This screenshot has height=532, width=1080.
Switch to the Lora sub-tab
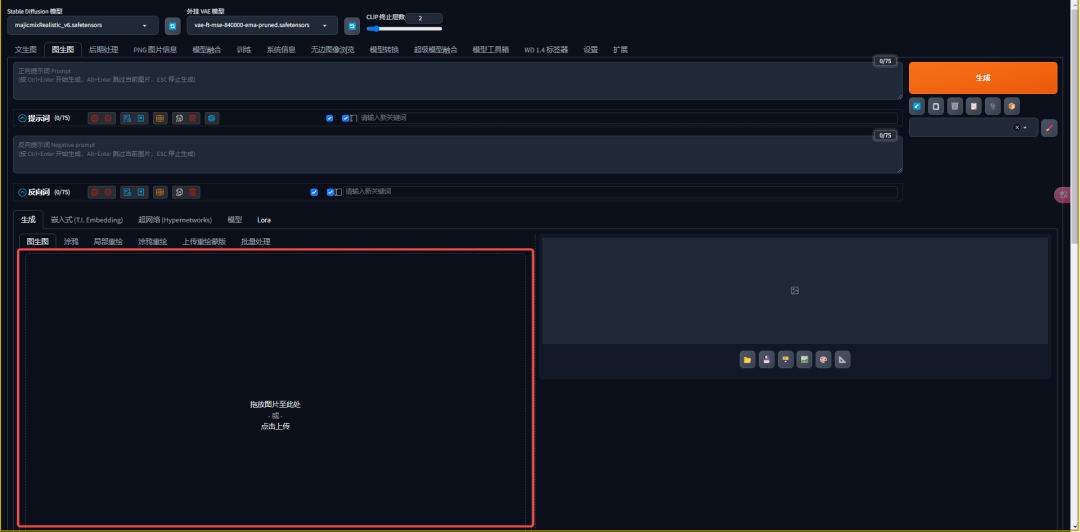click(x=264, y=220)
